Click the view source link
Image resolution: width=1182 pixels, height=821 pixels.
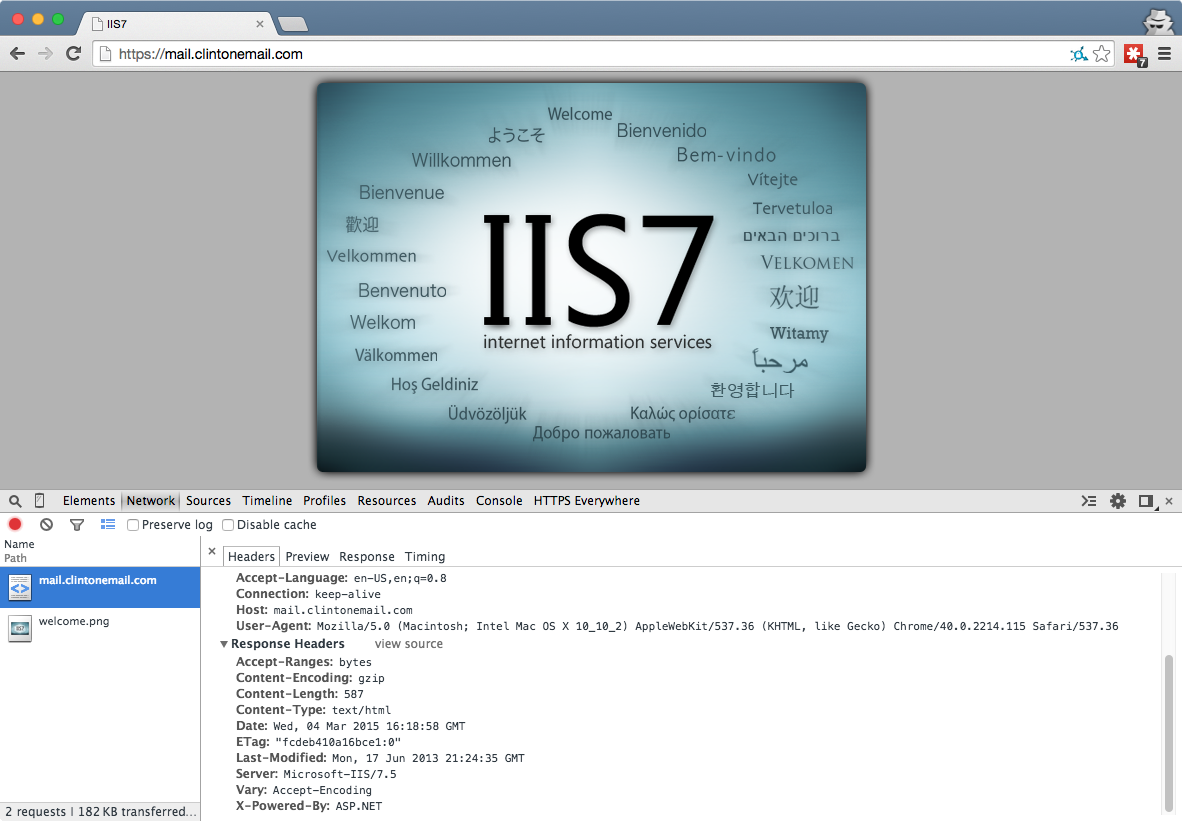[x=409, y=644]
